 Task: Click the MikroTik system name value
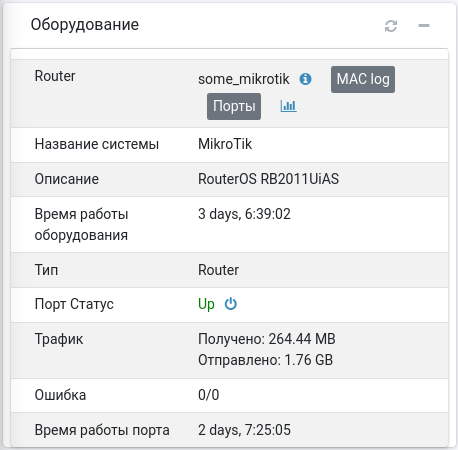click(x=225, y=144)
